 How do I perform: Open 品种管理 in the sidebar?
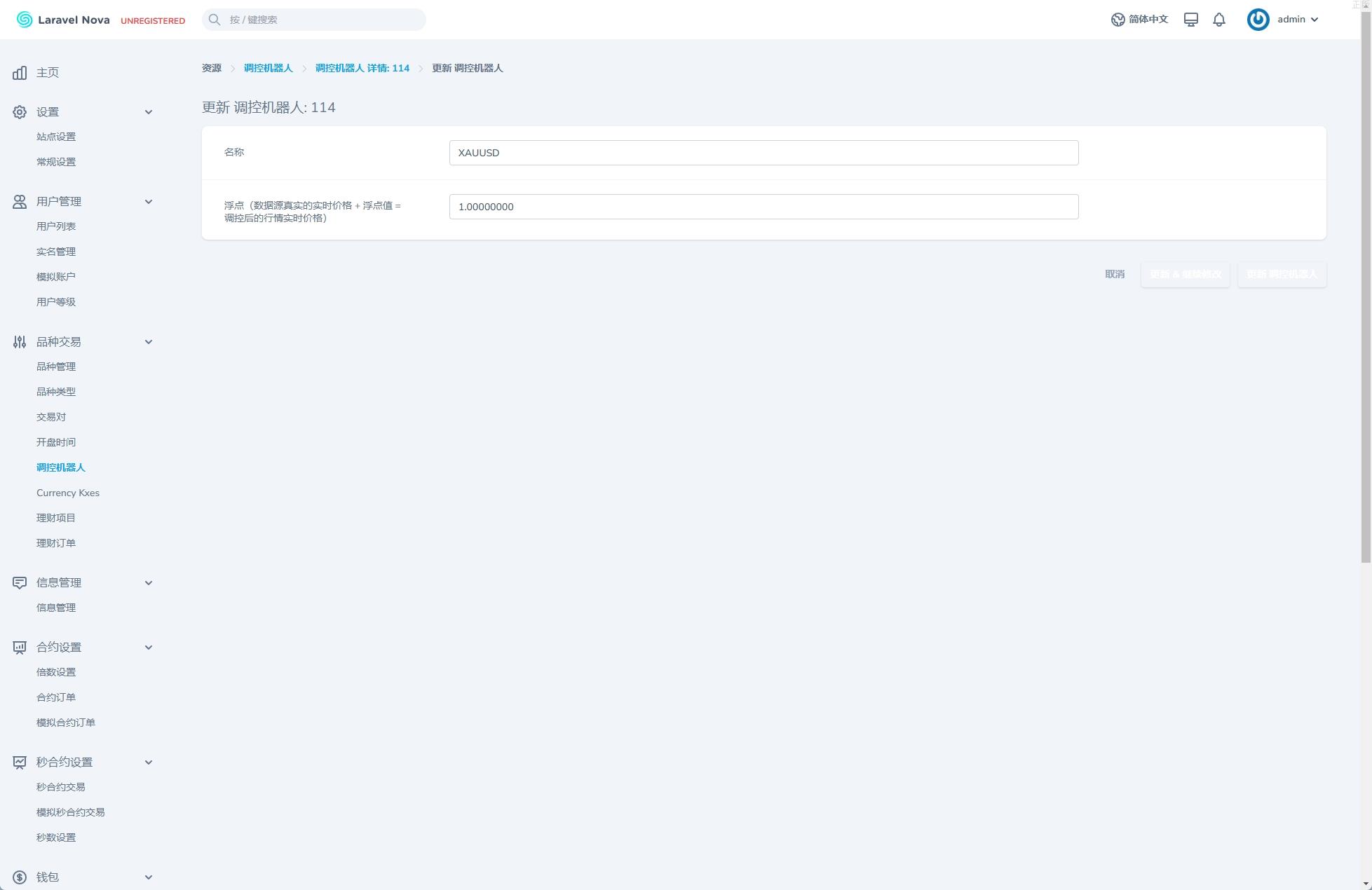[x=56, y=367]
